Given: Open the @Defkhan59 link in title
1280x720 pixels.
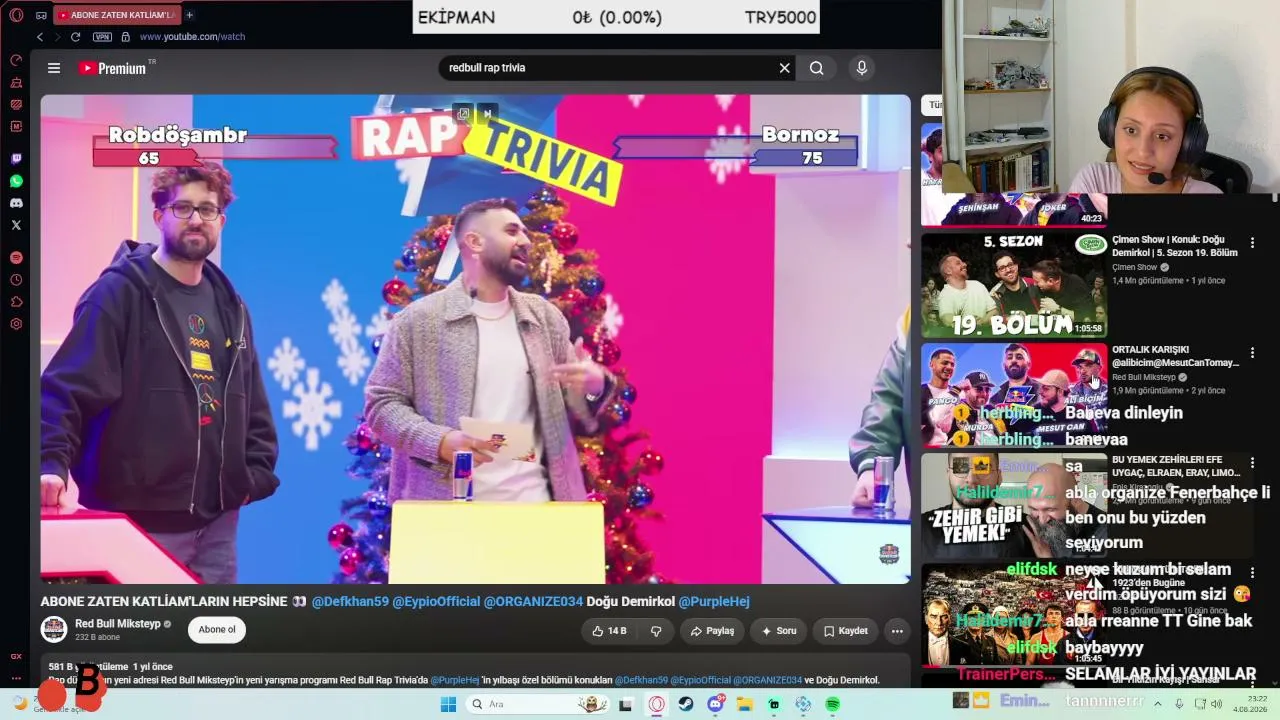Looking at the screenshot, I should click(350, 602).
